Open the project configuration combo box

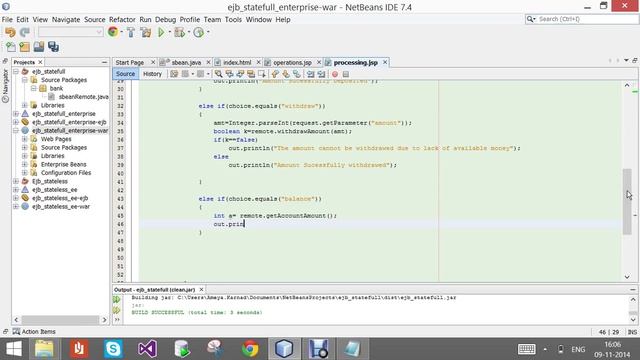tap(71, 32)
